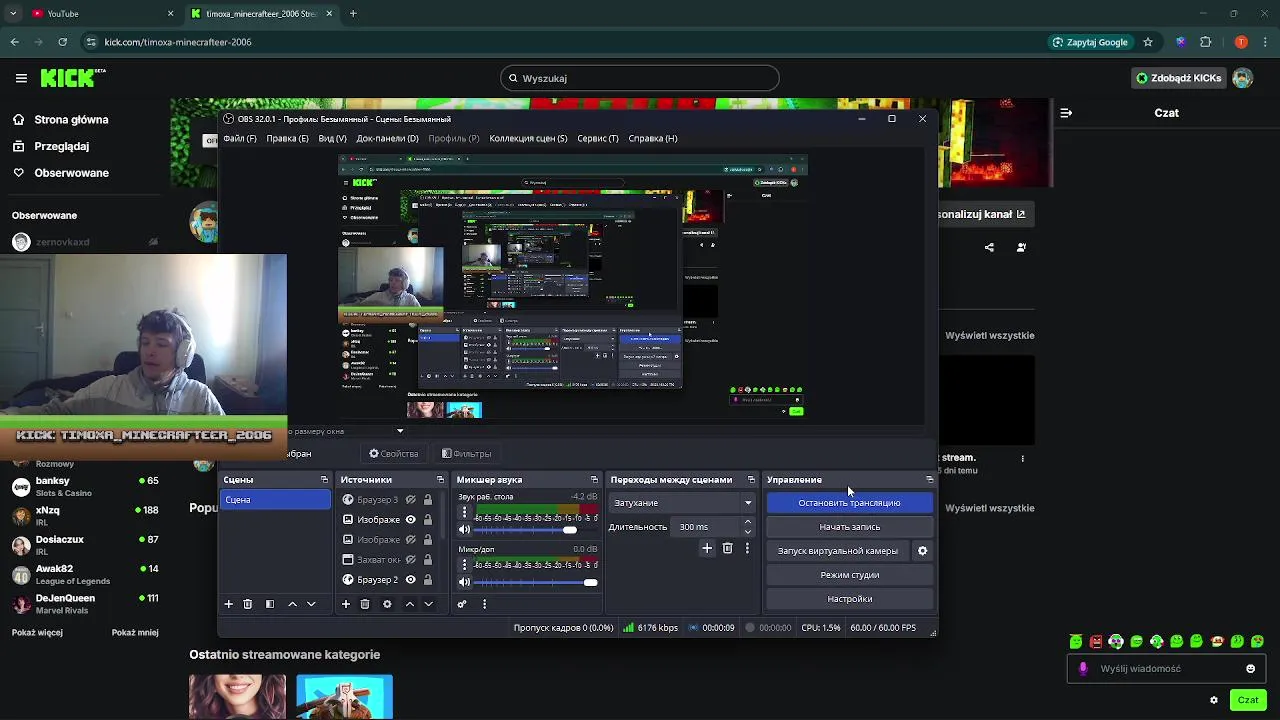Mute Звук раб. стола audio
The height and width of the screenshot is (720, 1280).
click(464, 530)
